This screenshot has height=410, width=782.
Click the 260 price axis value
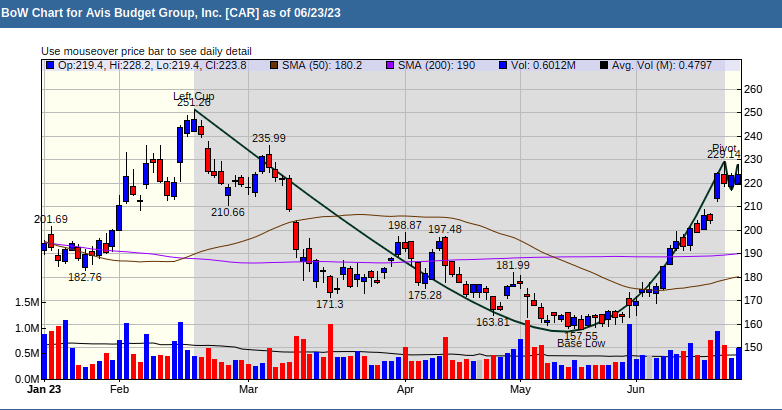pos(753,89)
